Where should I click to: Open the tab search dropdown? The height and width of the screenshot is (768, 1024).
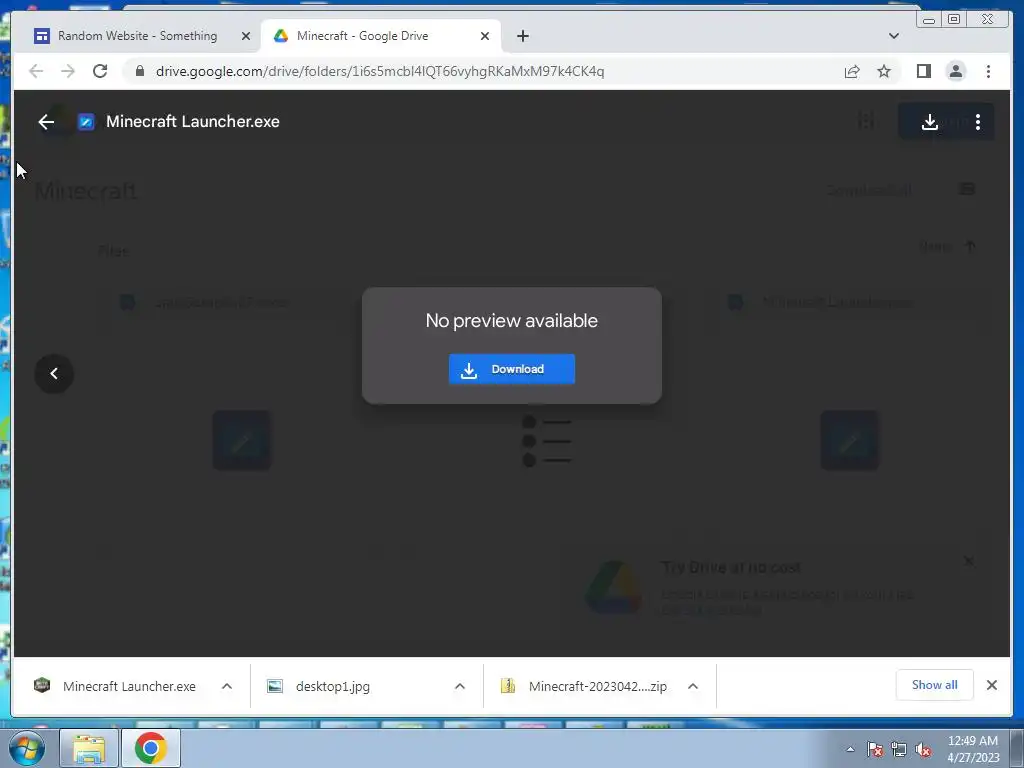[893, 36]
